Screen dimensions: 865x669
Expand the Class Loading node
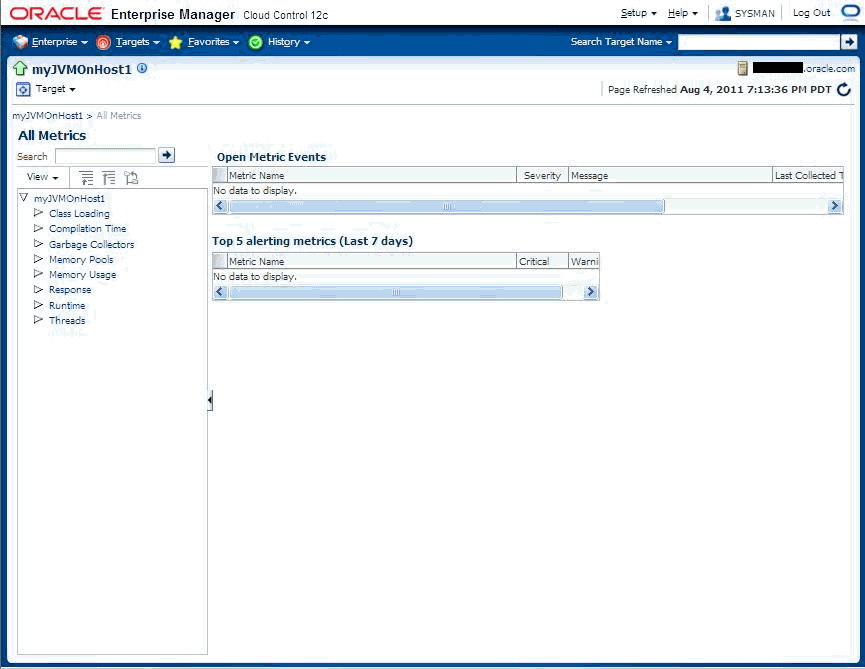(38, 212)
